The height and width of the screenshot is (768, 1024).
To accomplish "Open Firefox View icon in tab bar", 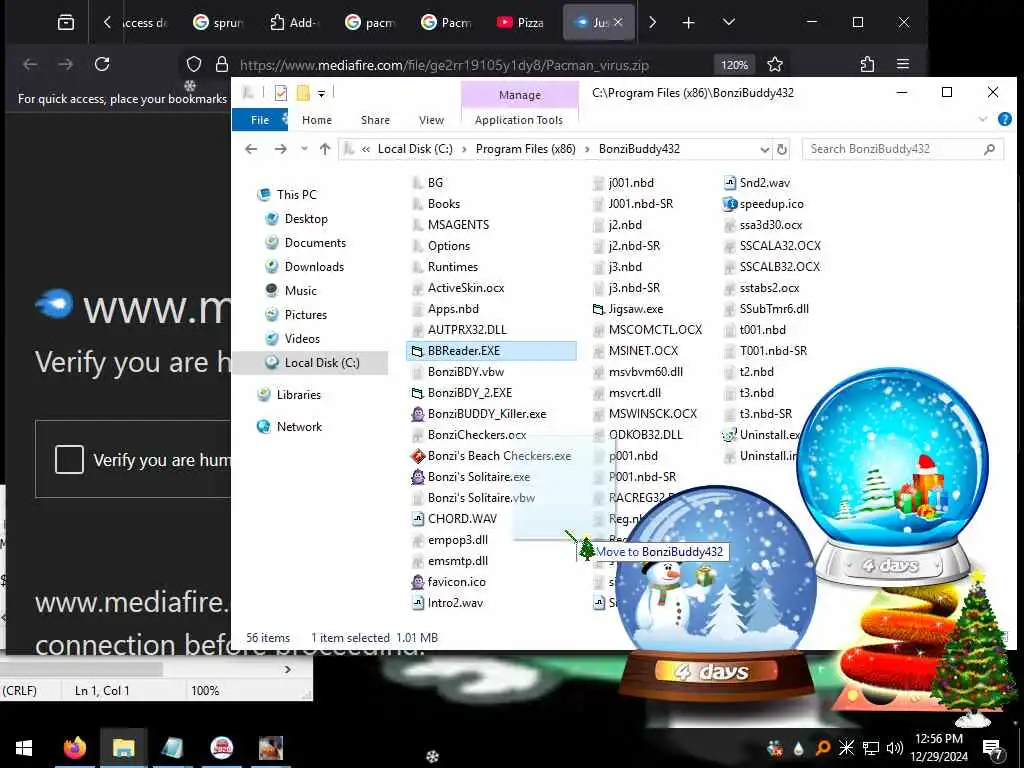I will 66,23.
